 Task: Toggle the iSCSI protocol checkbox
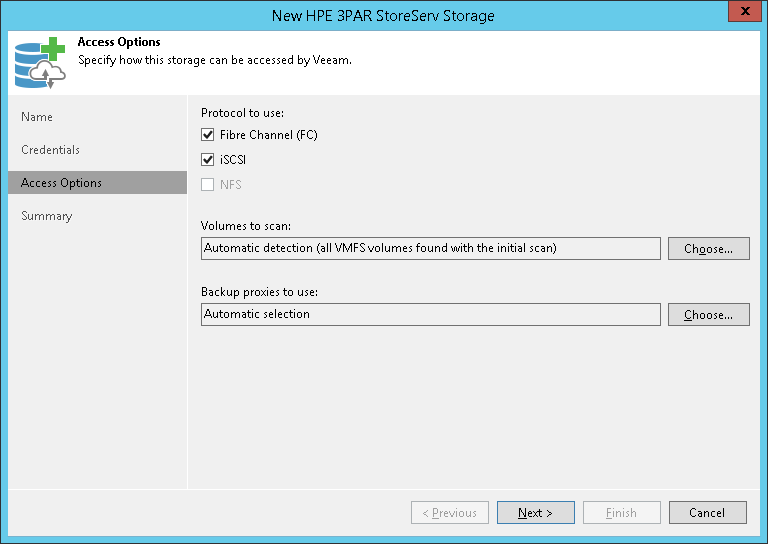coord(208,160)
